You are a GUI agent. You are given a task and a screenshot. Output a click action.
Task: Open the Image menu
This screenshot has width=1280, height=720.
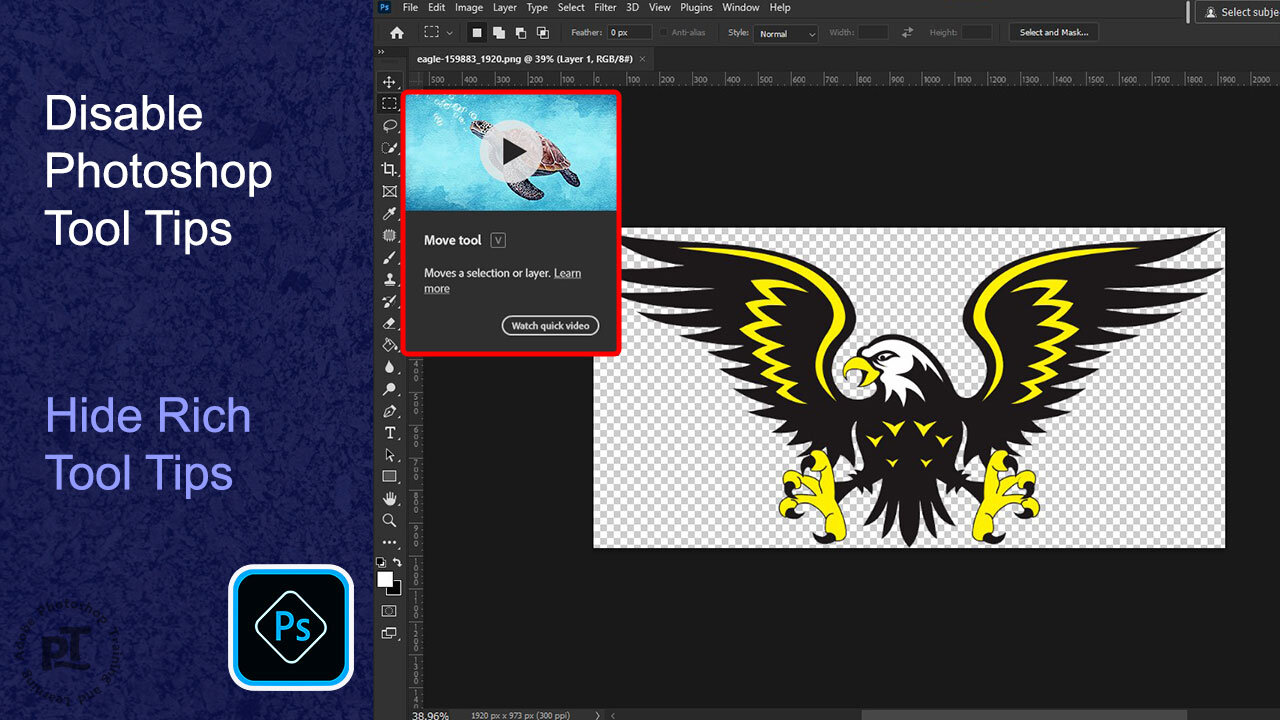tap(469, 7)
